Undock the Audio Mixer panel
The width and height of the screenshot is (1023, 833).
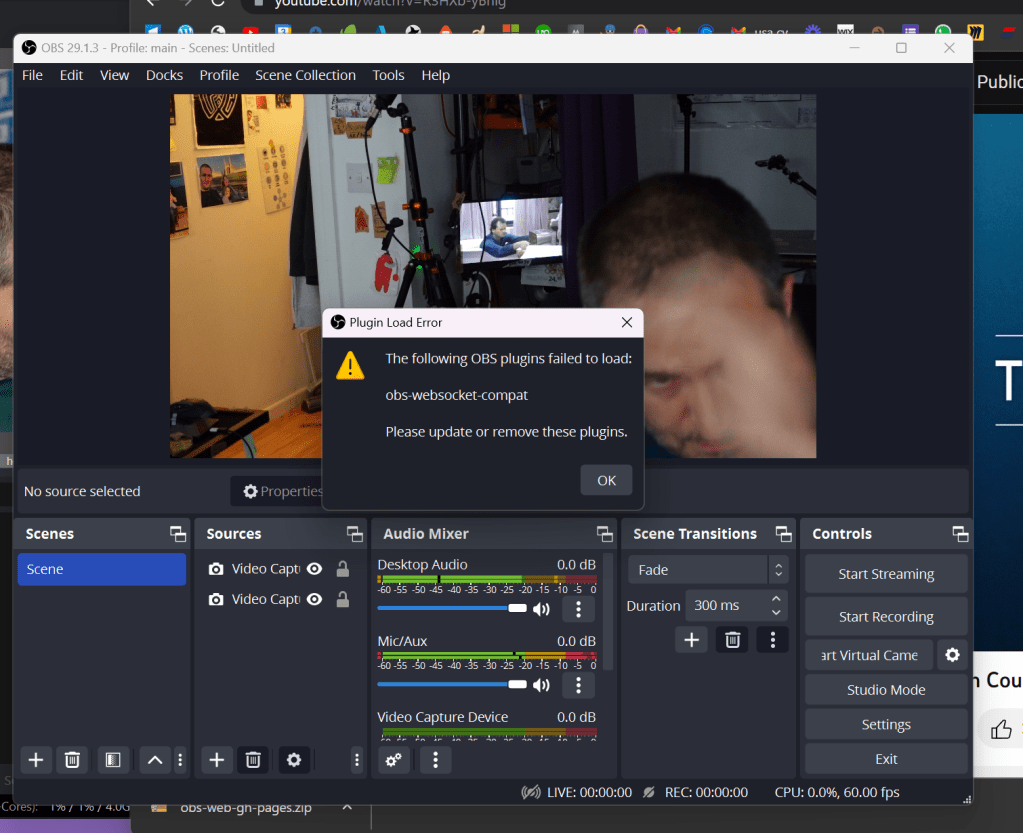point(604,534)
